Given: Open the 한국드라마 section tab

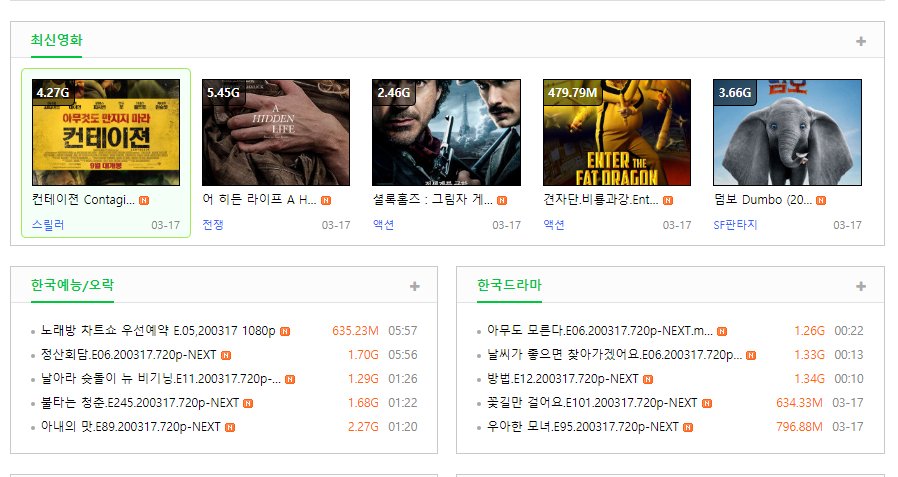Looking at the screenshot, I should point(509,285).
